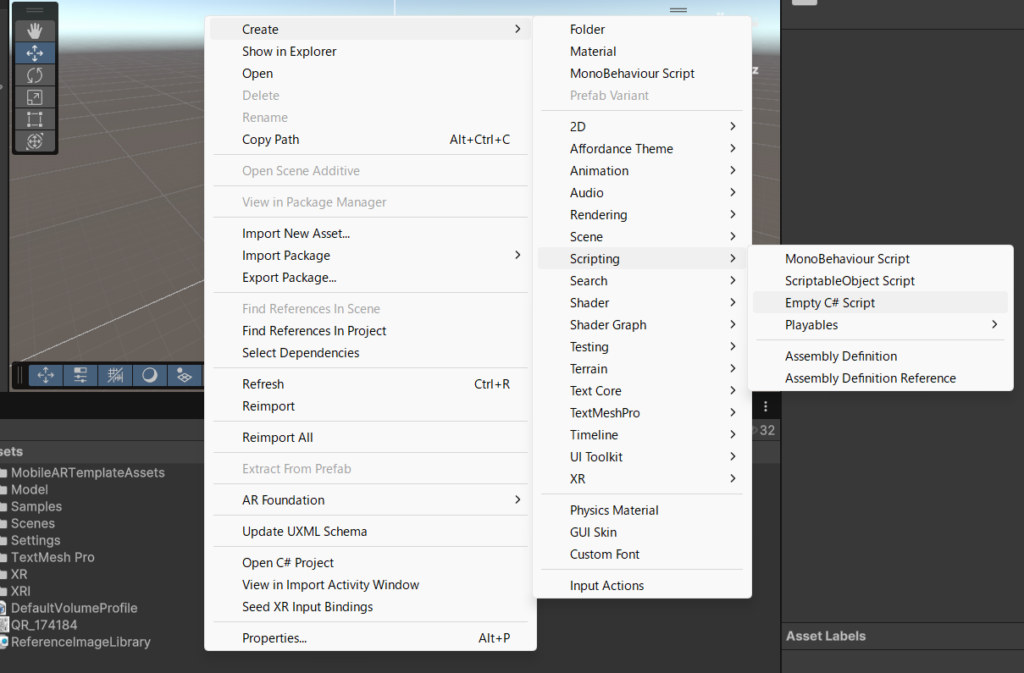
Task: Select MonoBehaviour Script in Scripting submenu
Action: (847, 259)
